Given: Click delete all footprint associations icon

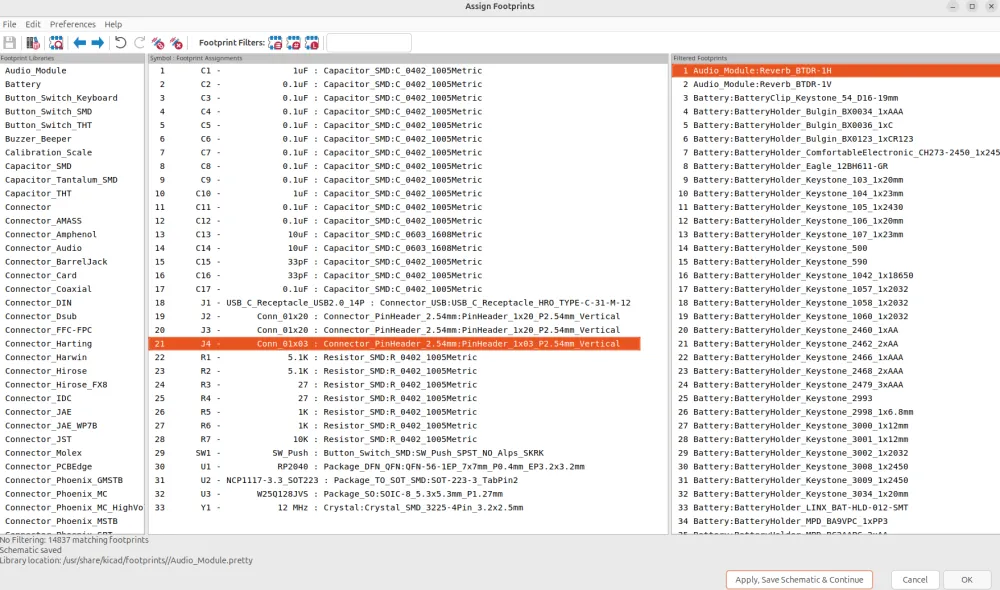Looking at the screenshot, I should click(x=177, y=43).
